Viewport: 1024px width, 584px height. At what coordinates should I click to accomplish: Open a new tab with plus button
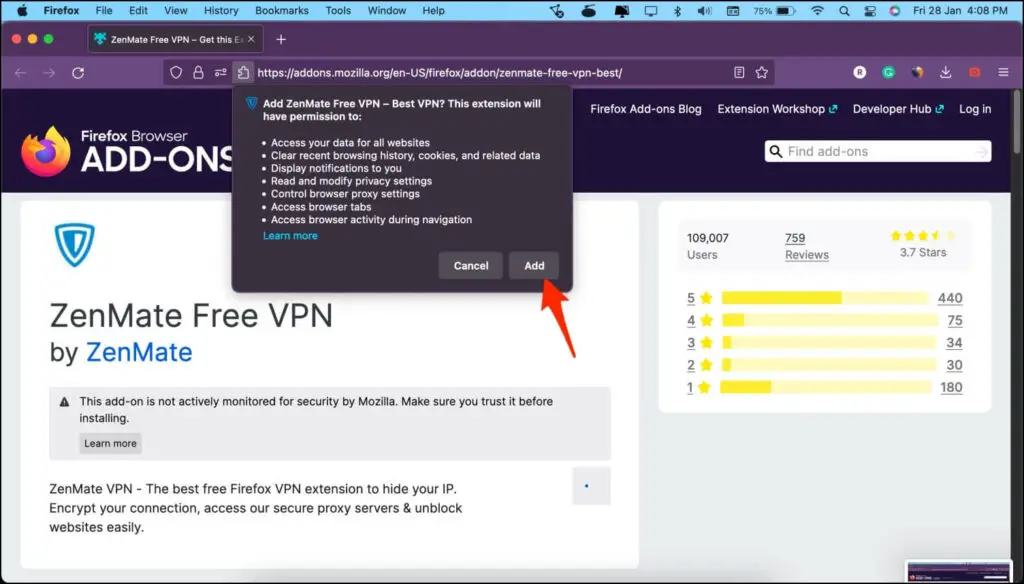tap(281, 39)
